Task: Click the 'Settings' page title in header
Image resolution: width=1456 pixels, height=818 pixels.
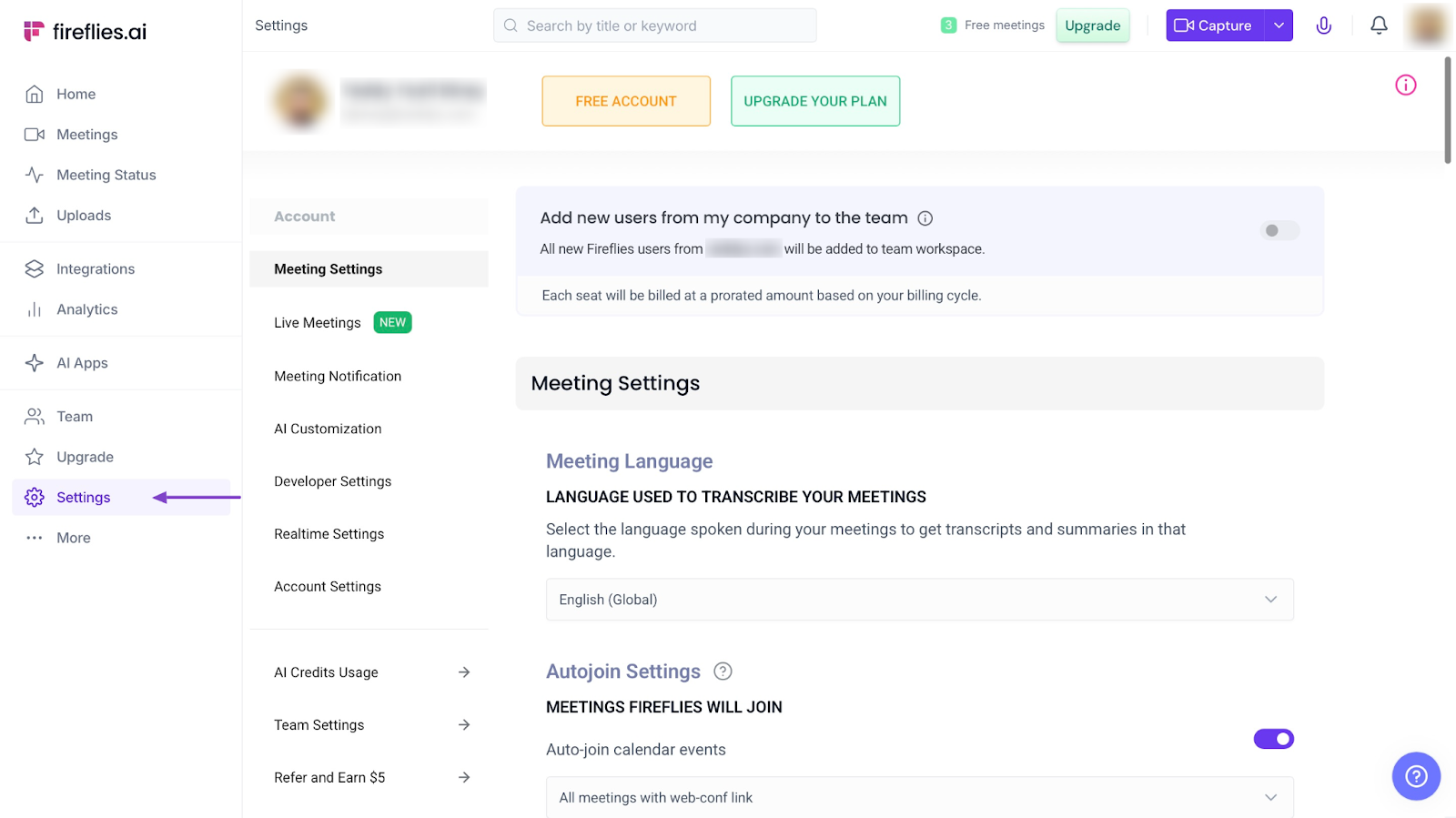Action: pyautogui.click(x=281, y=25)
